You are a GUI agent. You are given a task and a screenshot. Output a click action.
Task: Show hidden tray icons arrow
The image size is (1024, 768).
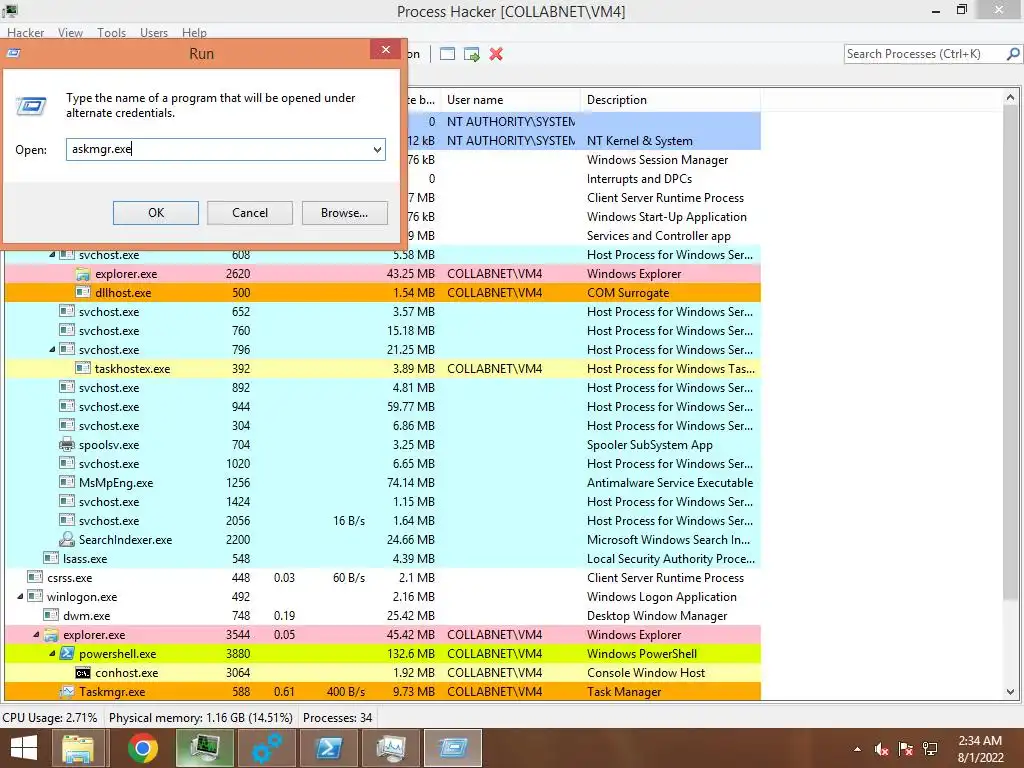point(857,749)
